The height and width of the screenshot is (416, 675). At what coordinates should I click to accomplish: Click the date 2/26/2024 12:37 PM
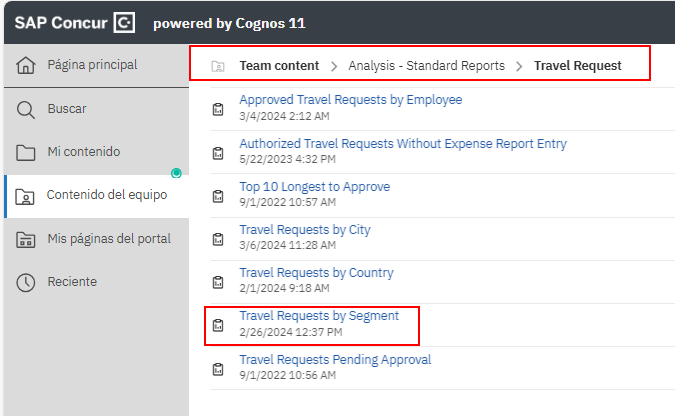tap(291, 332)
